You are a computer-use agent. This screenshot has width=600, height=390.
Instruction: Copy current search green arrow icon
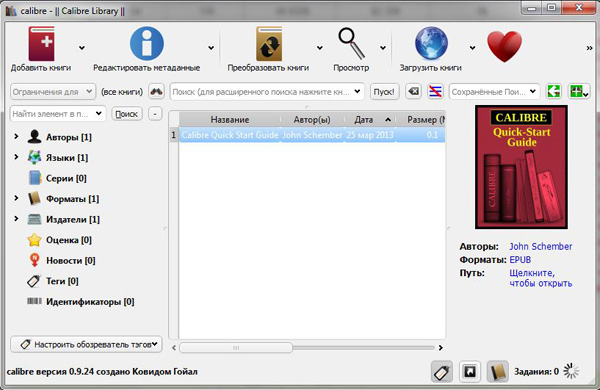coord(553,91)
